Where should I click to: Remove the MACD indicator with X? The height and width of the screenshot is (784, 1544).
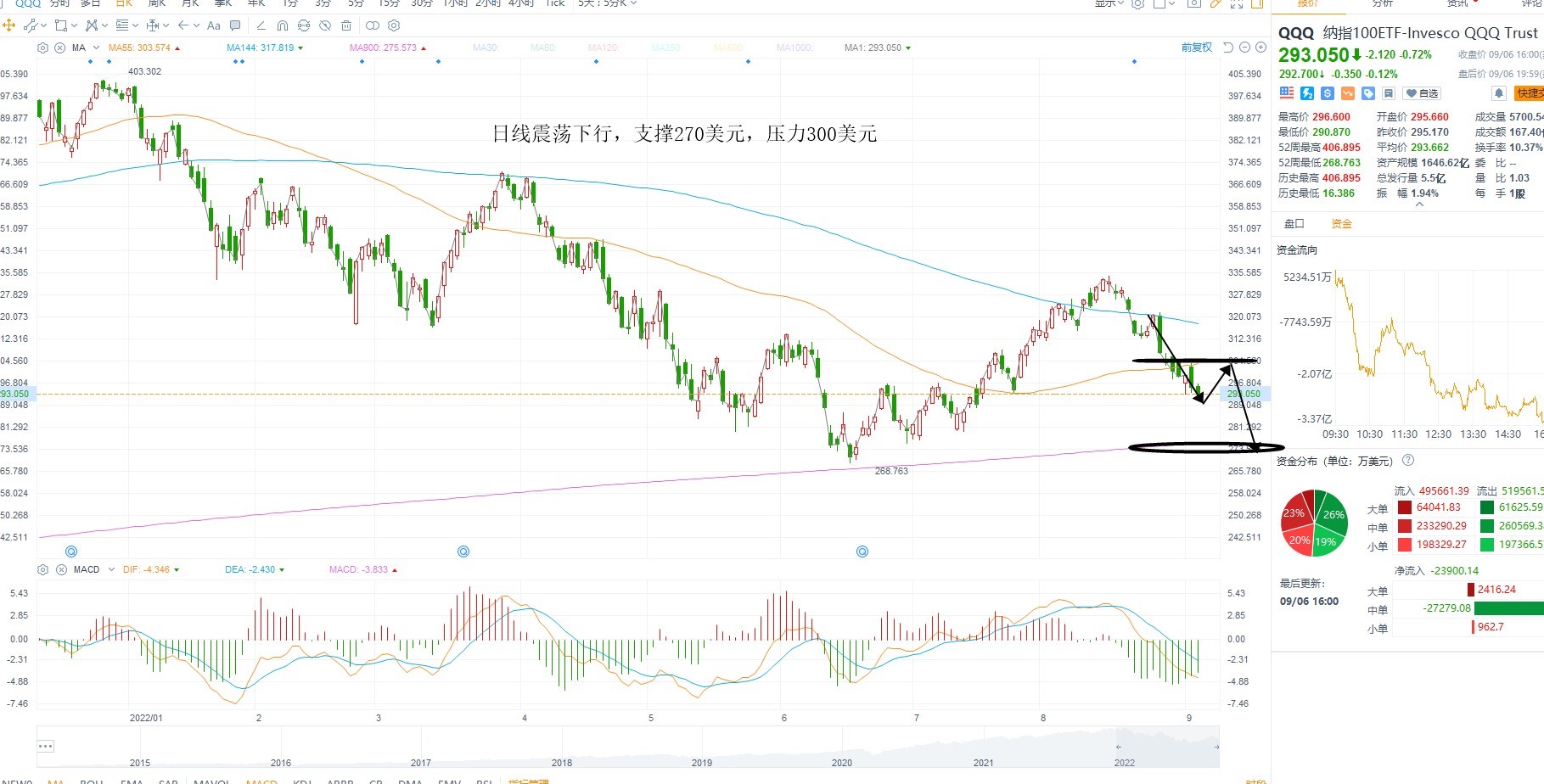pyautogui.click(x=61, y=569)
